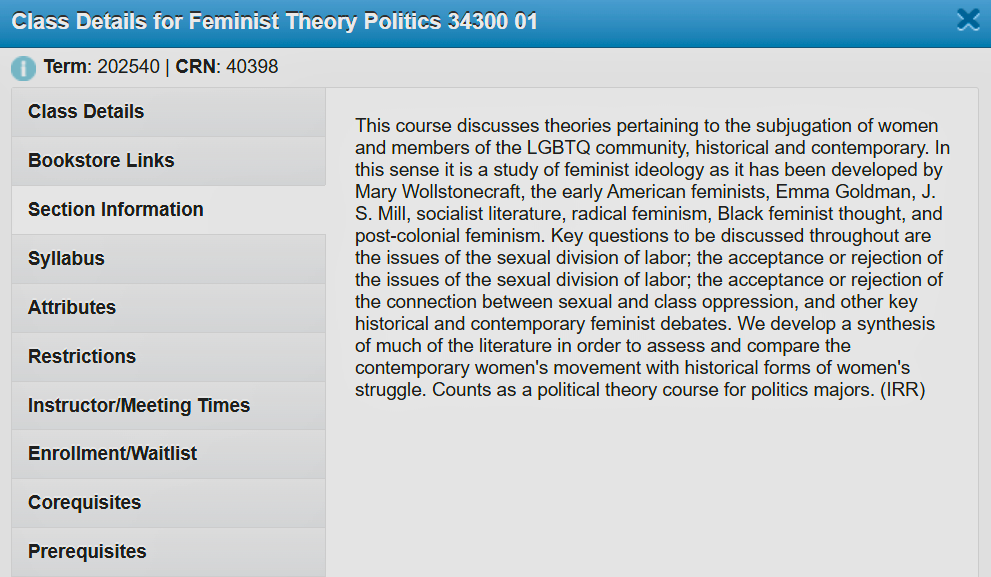Click the bold Term label
The width and height of the screenshot is (991, 577).
click(64, 66)
